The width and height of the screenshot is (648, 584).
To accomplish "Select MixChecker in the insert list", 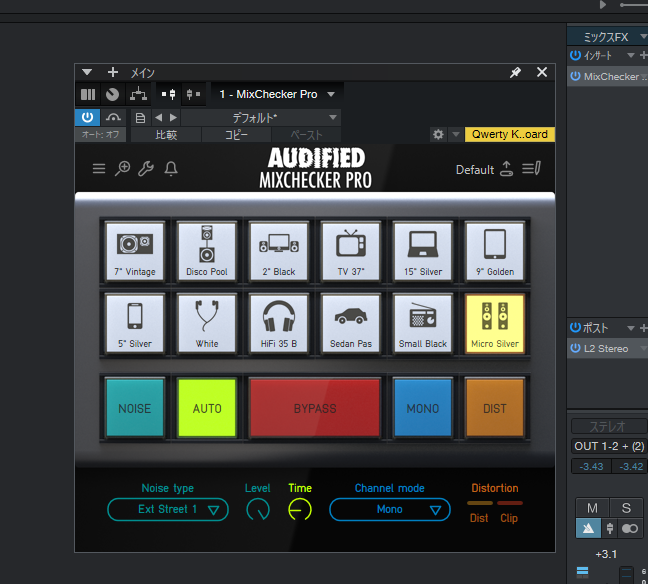I will coord(610,76).
